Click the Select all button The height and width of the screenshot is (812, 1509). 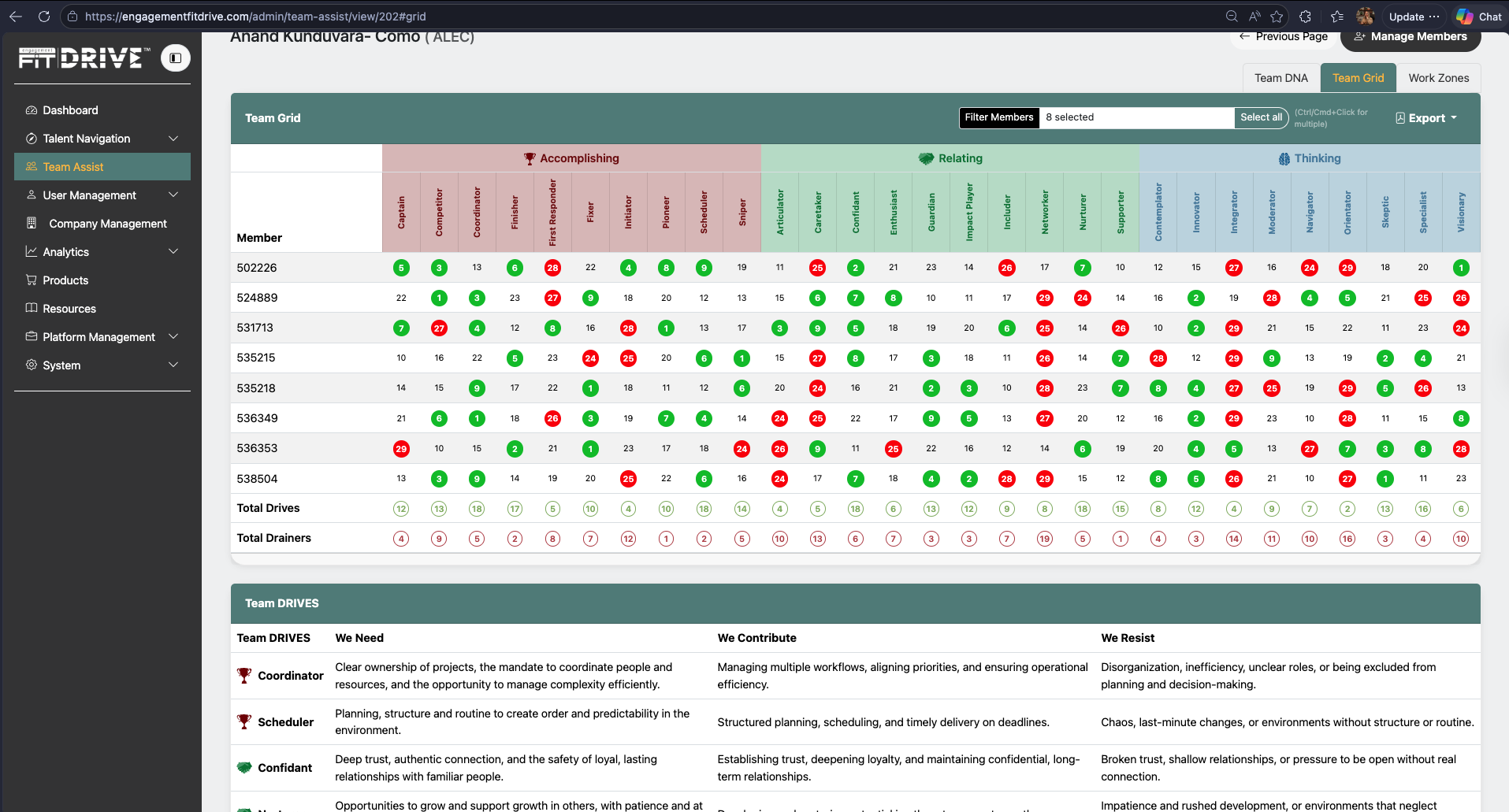click(1261, 117)
